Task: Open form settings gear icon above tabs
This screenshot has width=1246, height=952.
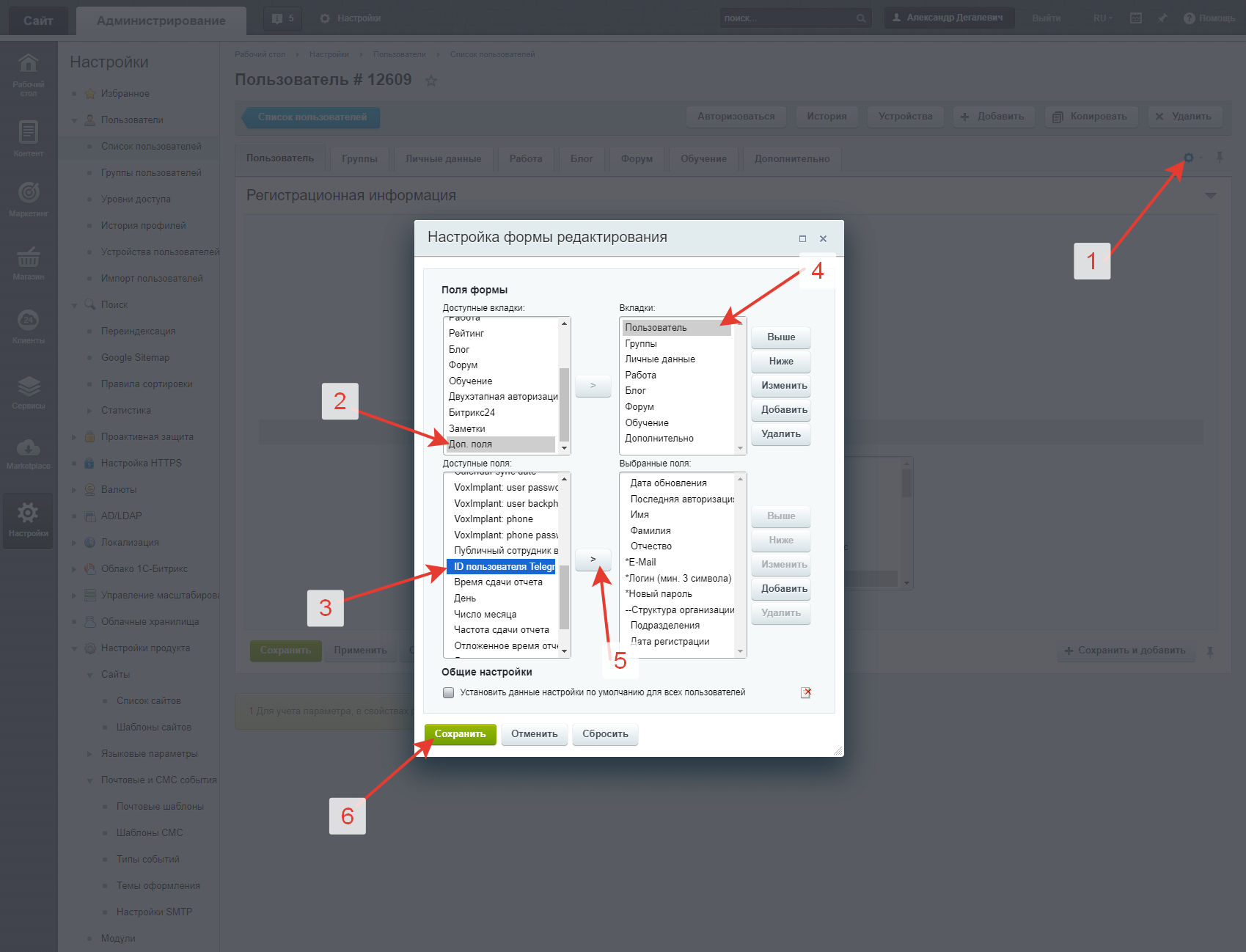Action: (x=1188, y=158)
